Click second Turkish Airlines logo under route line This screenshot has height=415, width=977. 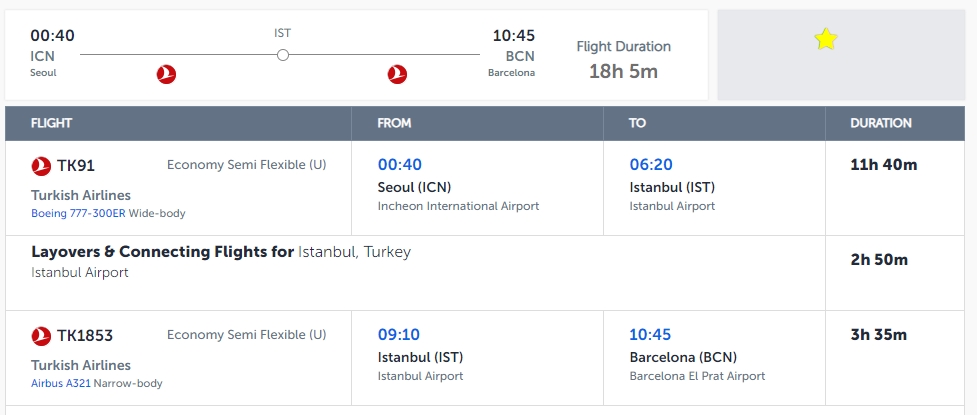point(397,74)
